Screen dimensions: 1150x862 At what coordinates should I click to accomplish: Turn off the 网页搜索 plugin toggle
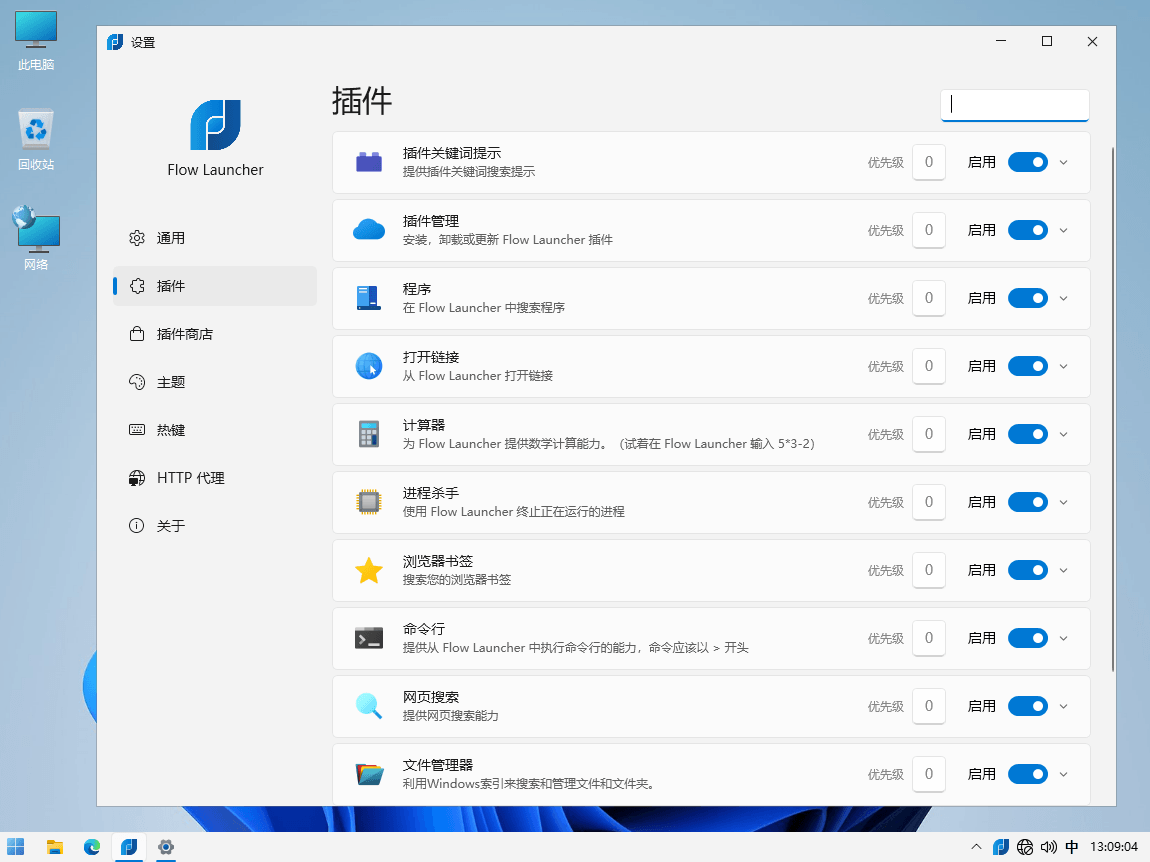coord(1028,706)
